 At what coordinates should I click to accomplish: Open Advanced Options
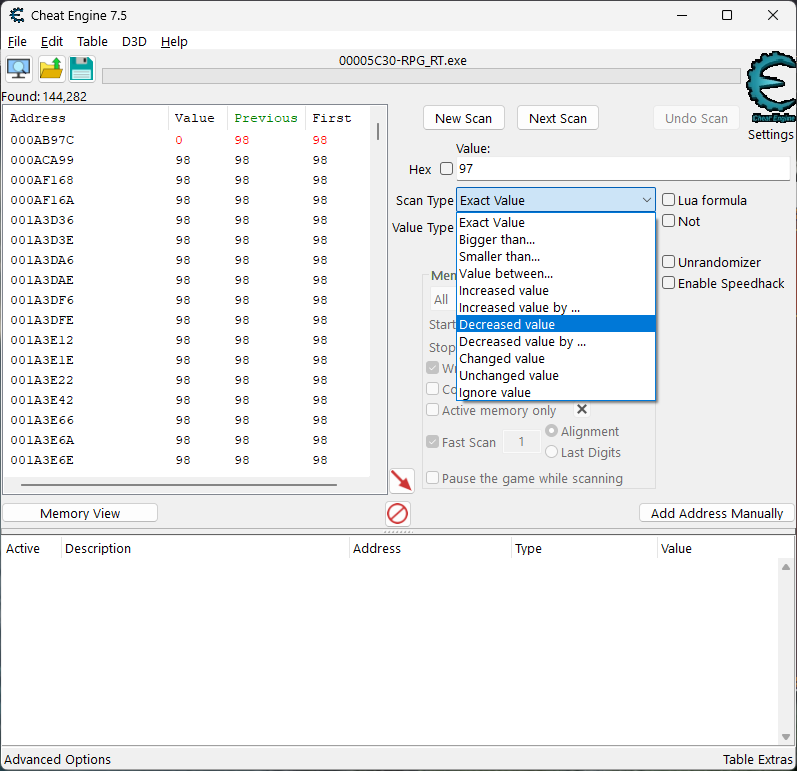click(57, 759)
